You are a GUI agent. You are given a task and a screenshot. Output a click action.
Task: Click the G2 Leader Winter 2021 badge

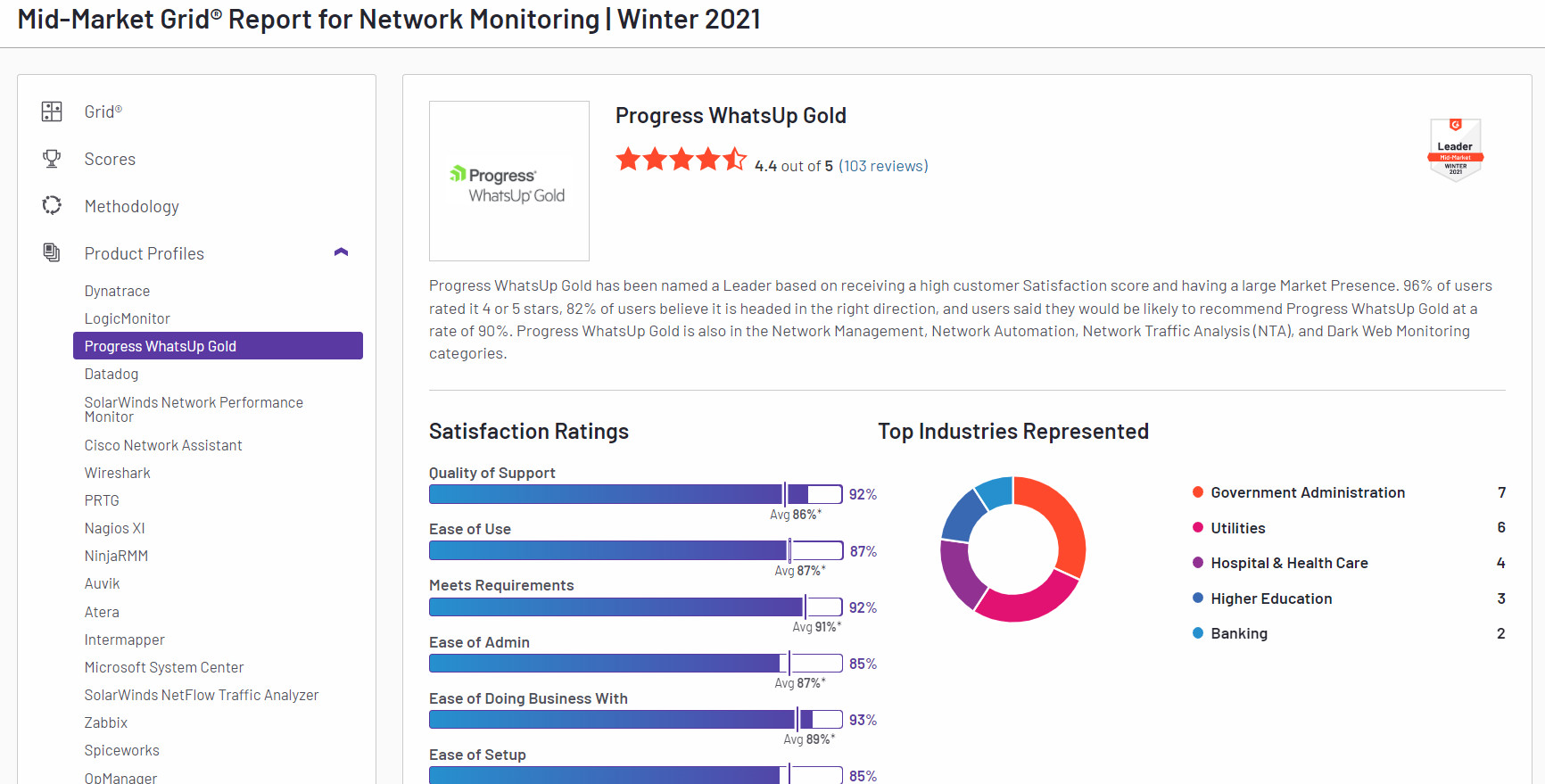tap(1455, 150)
